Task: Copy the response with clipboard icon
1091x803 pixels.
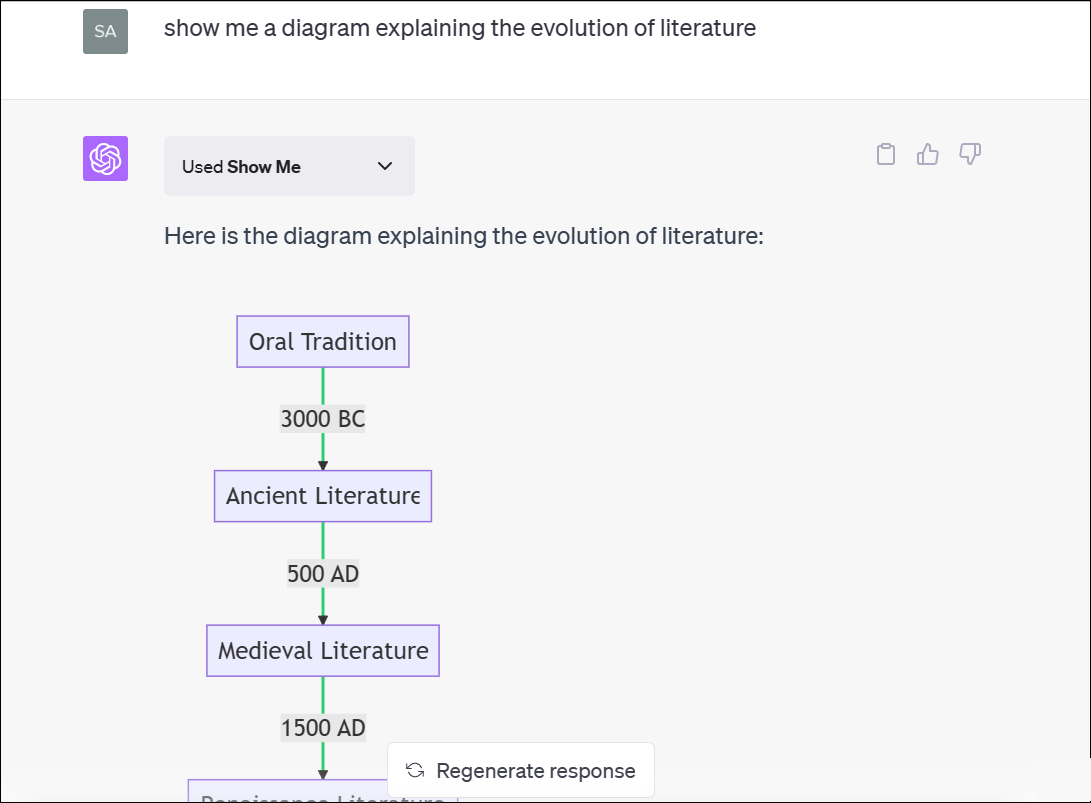Action: coord(885,154)
